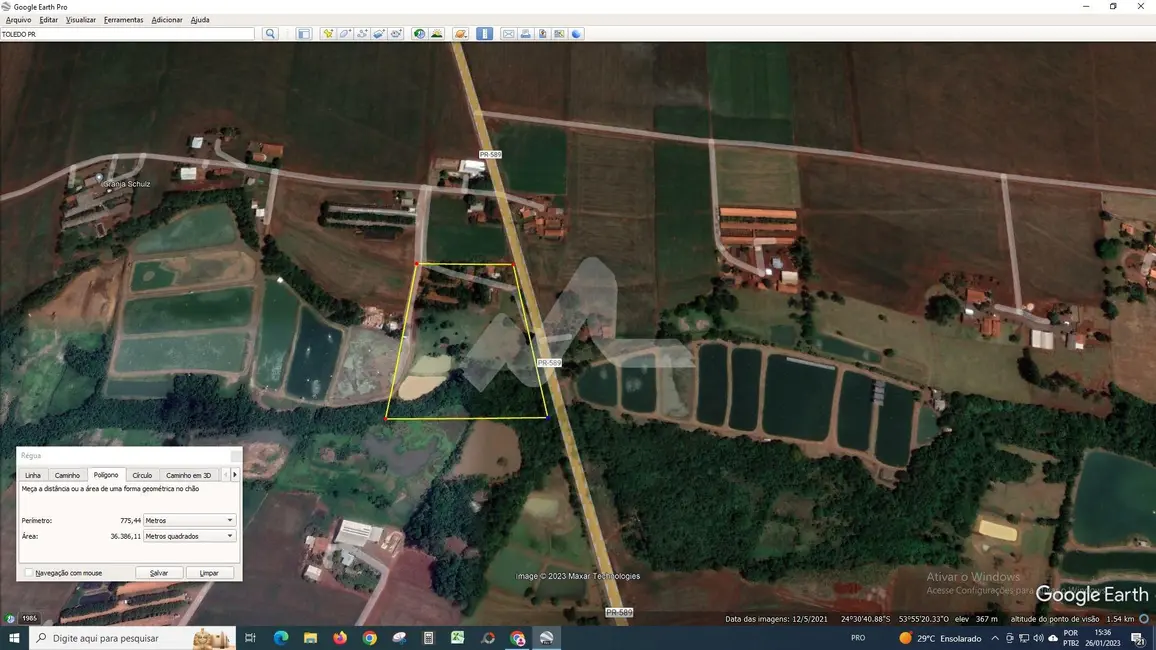
Task: Open the planet switcher icon
Action: (x=461, y=34)
